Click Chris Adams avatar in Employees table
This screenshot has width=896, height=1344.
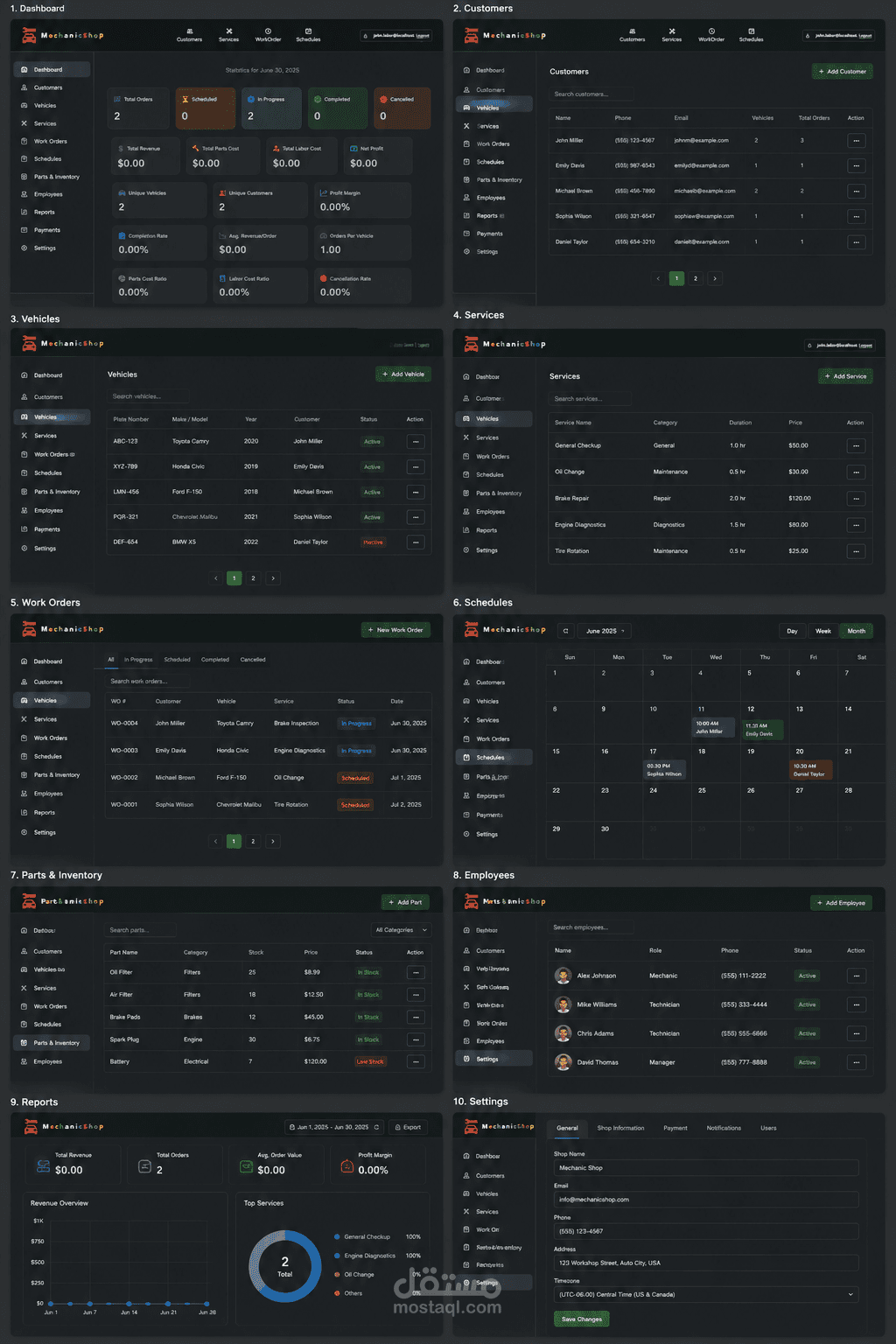563,1033
